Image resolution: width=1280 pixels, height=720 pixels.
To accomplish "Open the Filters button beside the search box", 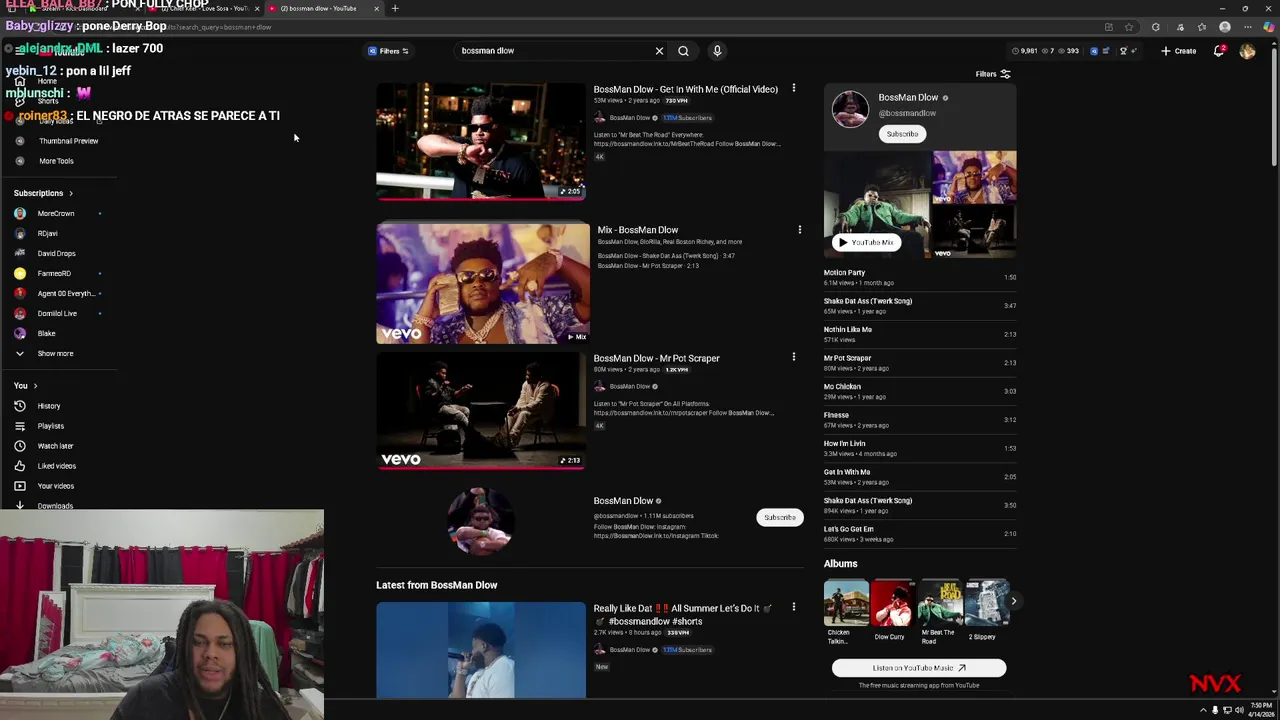I will pyautogui.click(x=388, y=51).
